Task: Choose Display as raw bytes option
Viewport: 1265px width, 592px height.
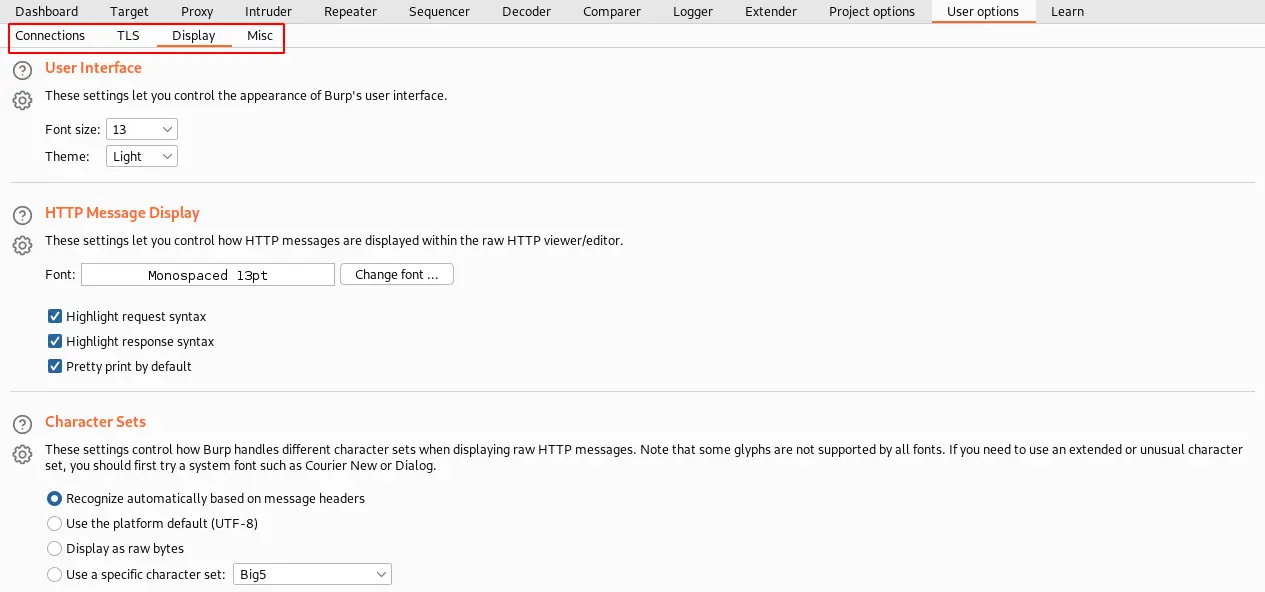Action: pos(55,548)
